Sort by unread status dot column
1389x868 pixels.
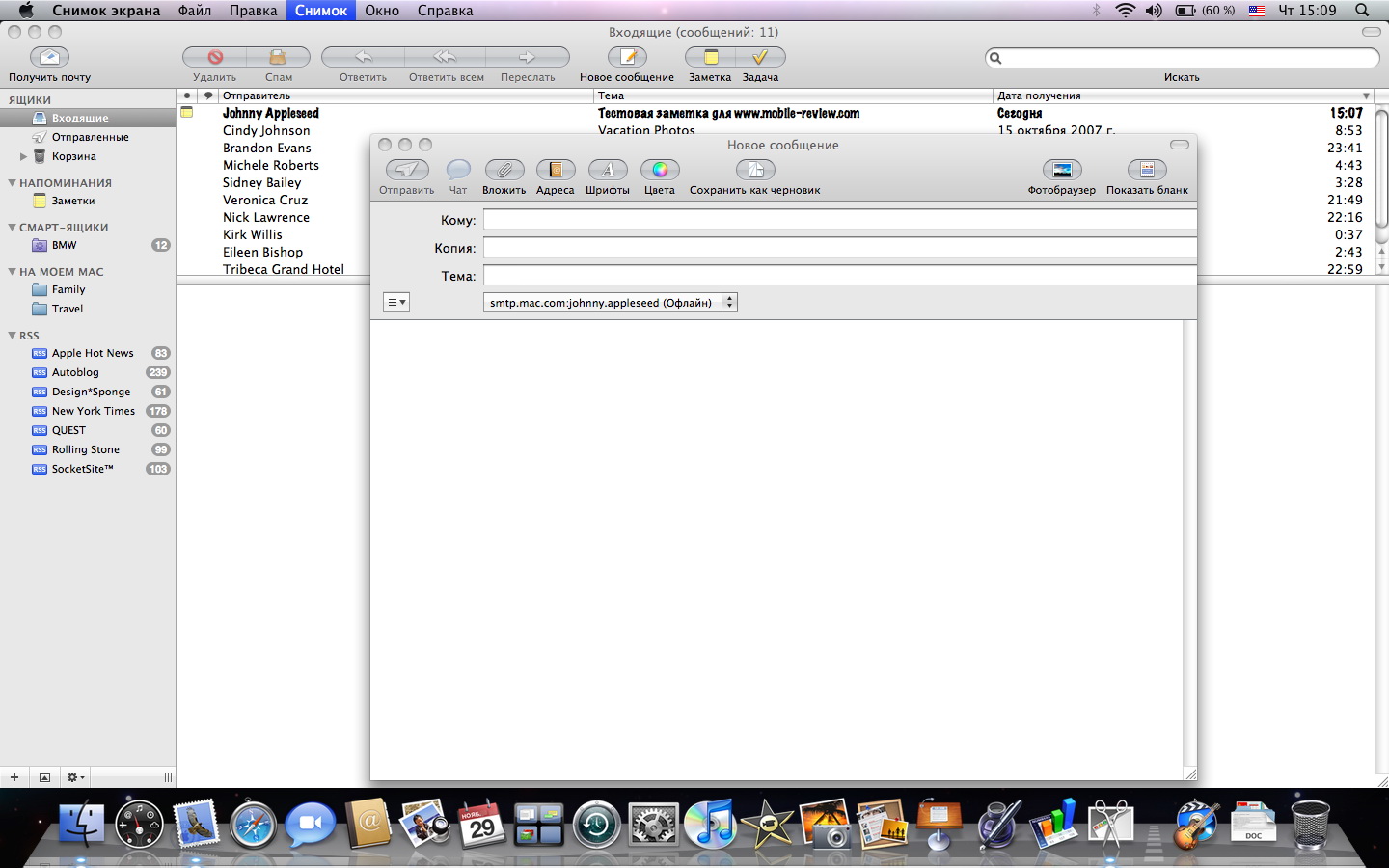pyautogui.click(x=187, y=95)
